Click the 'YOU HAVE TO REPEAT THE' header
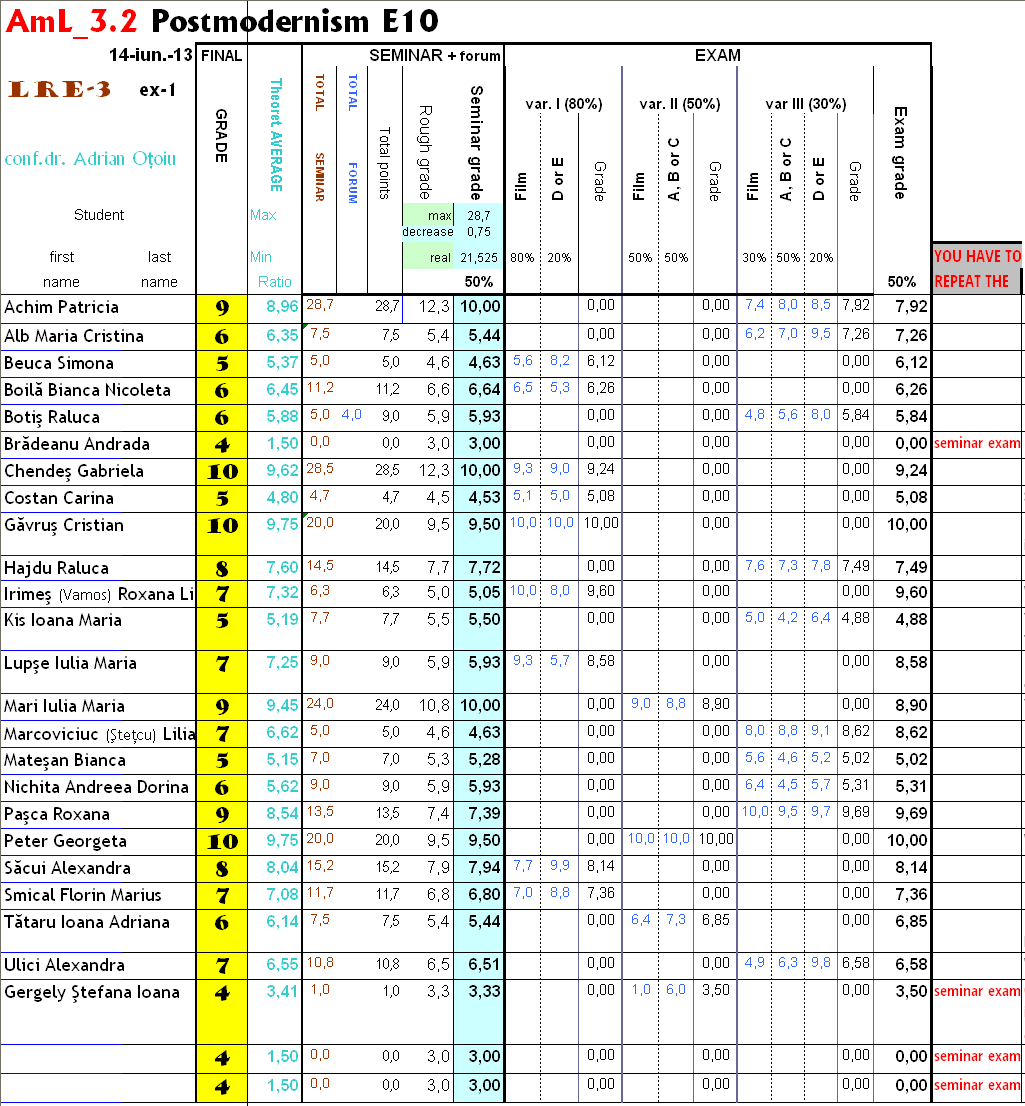 (977, 269)
